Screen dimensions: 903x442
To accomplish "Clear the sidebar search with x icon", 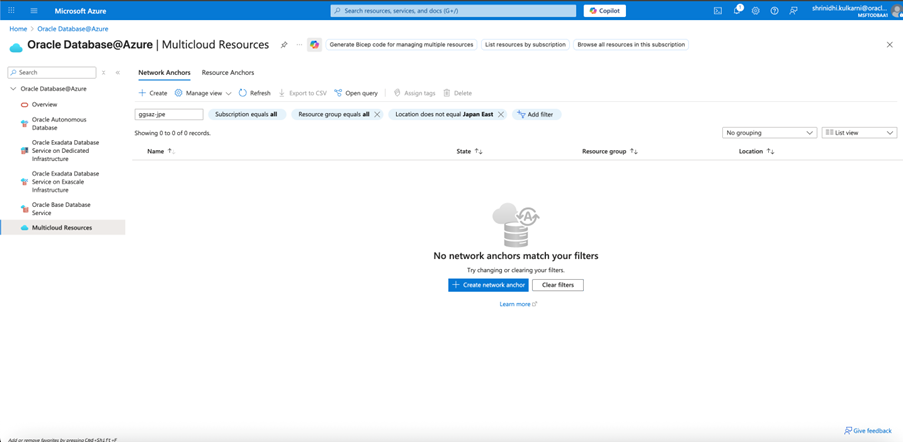I will [104, 73].
